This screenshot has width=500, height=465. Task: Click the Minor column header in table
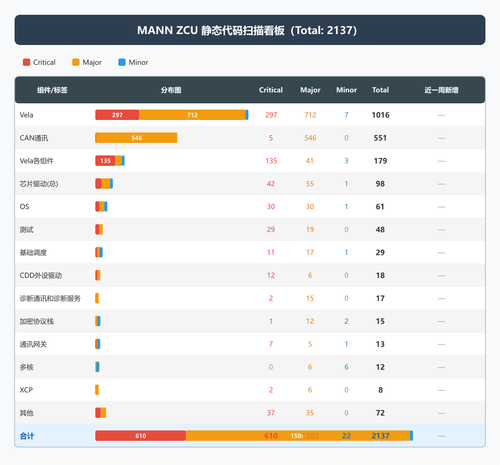346,90
